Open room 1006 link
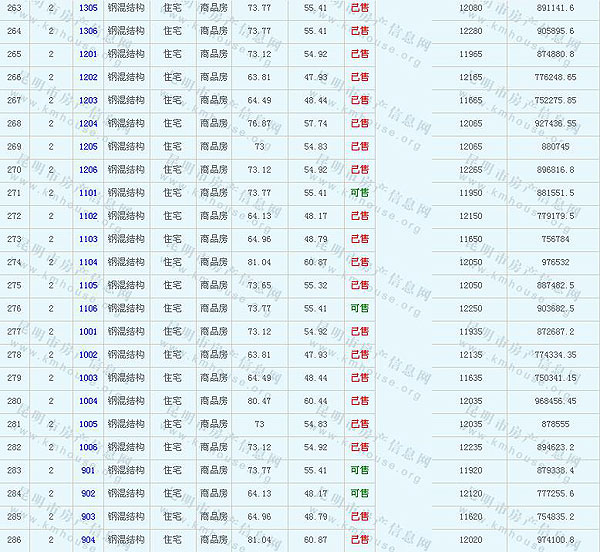600x552 pixels. coord(88,447)
